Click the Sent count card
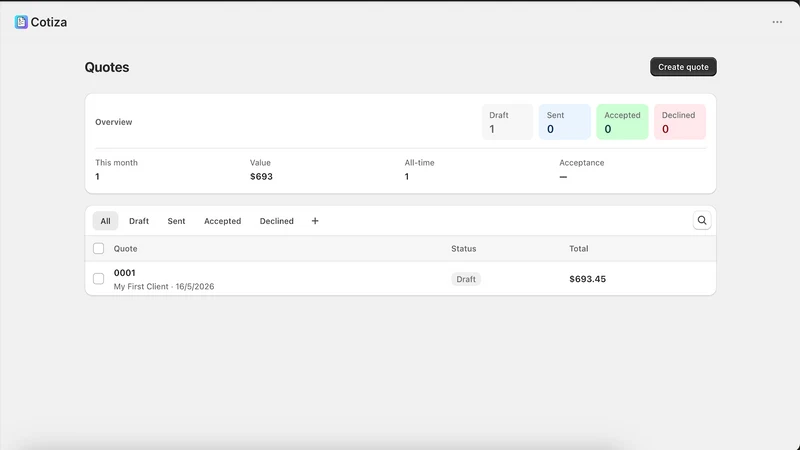This screenshot has height=450, width=800. (564, 122)
